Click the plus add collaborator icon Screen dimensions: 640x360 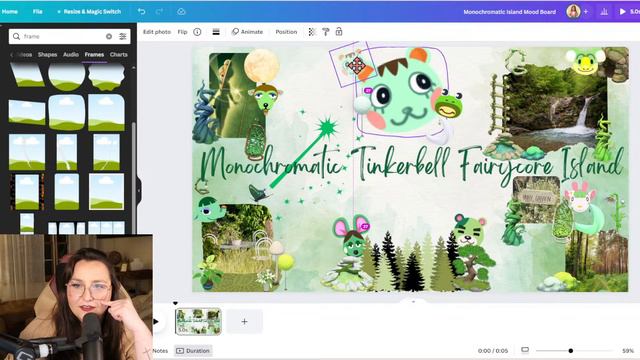click(x=586, y=11)
